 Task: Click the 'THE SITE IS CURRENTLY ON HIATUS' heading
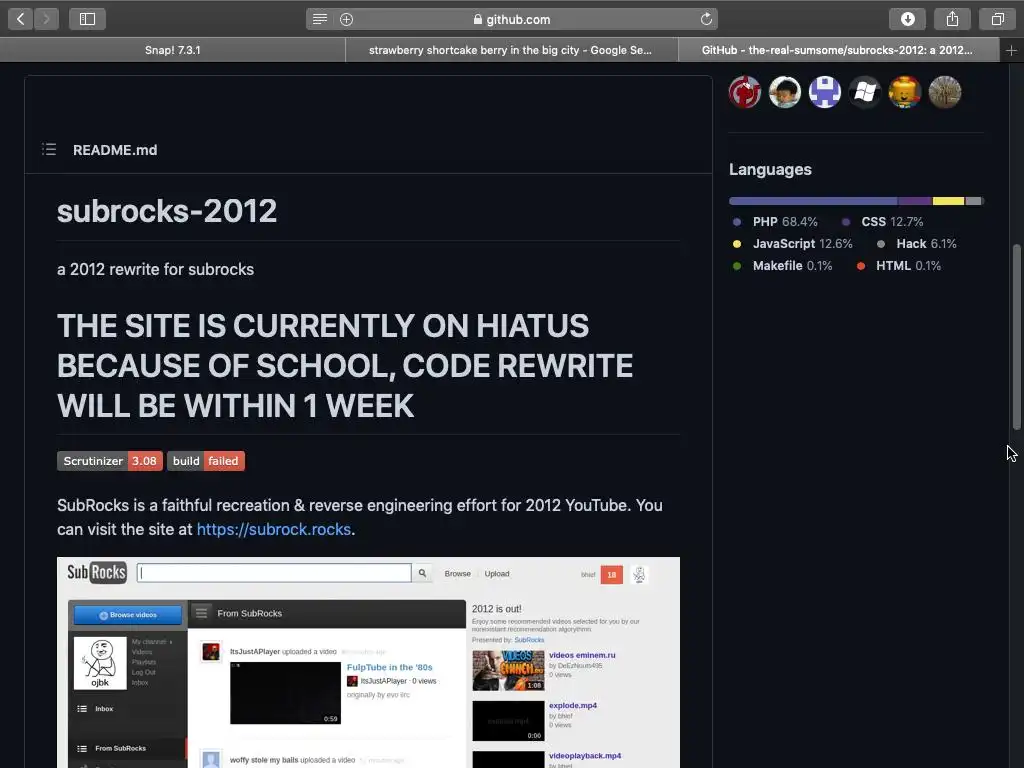pyautogui.click(x=345, y=366)
